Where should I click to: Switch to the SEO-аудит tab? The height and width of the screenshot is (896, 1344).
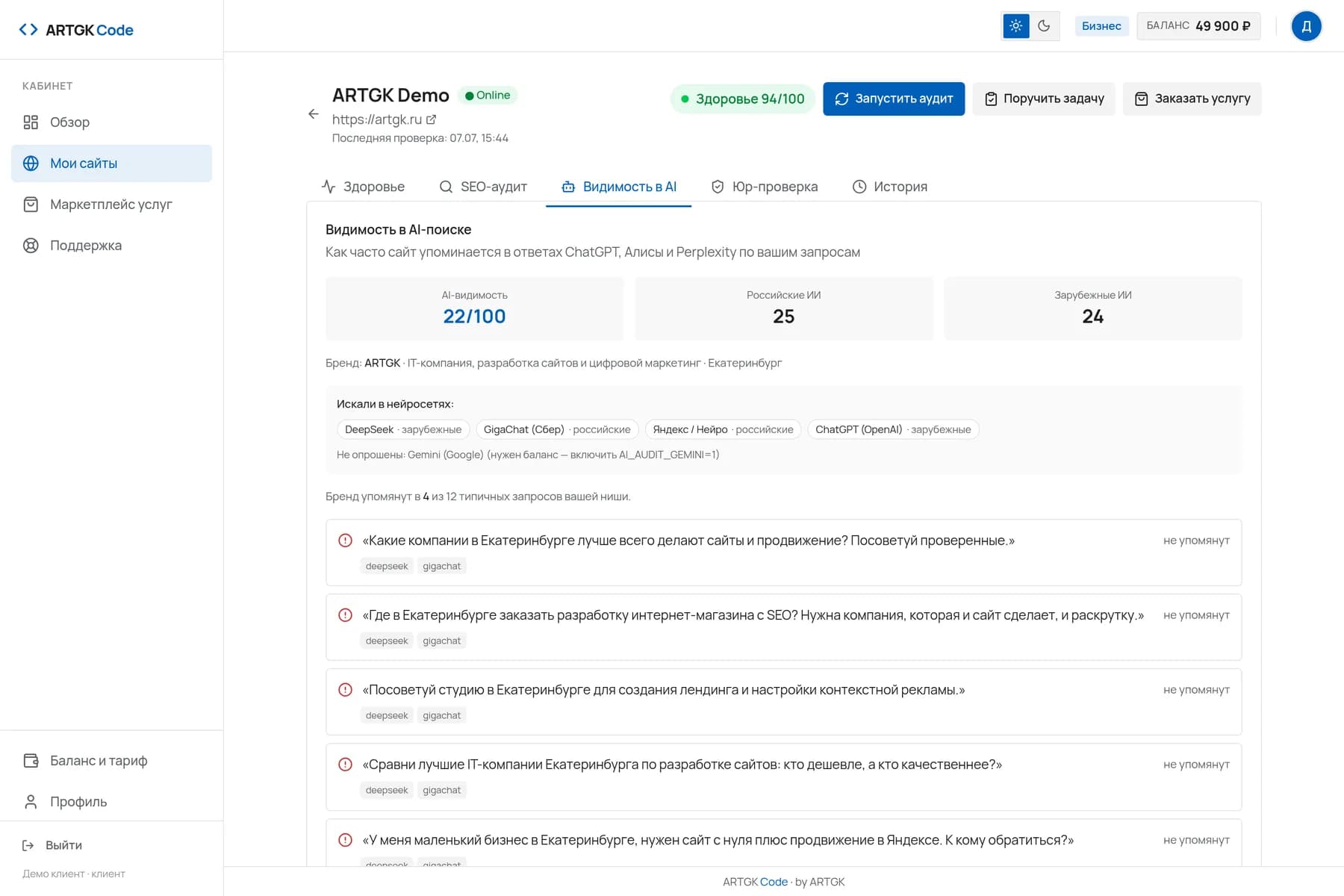click(x=483, y=187)
